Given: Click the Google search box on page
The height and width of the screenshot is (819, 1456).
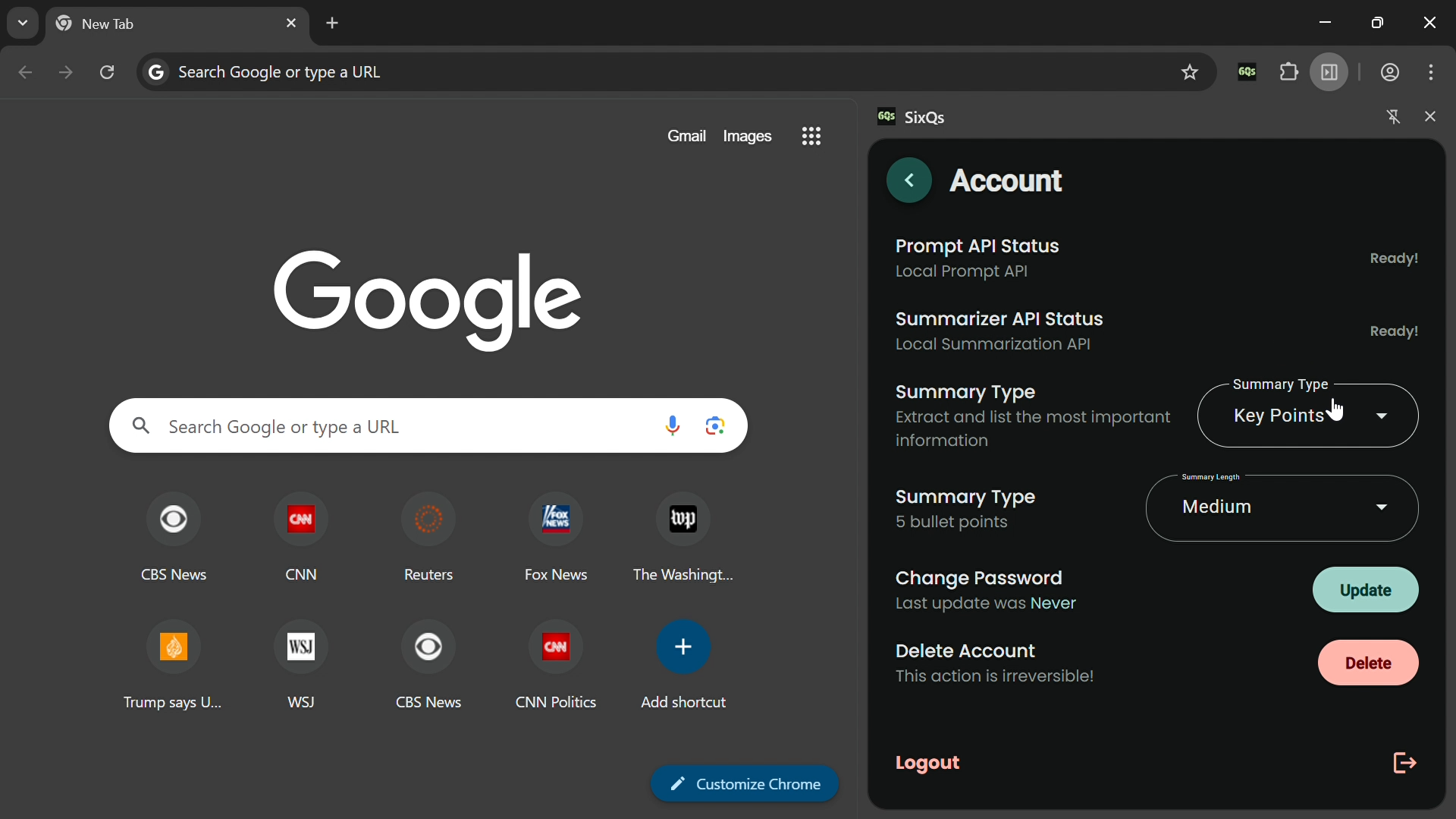Looking at the screenshot, I should (x=402, y=426).
